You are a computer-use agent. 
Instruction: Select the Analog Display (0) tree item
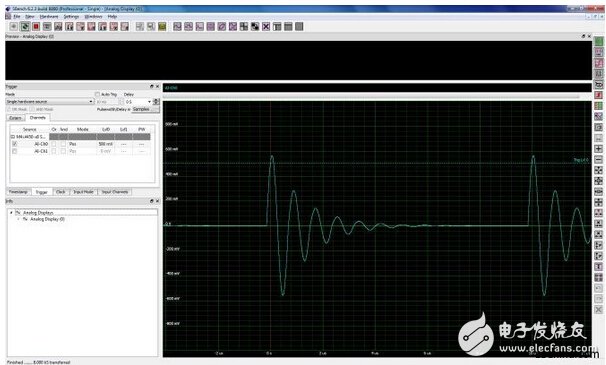(x=48, y=219)
